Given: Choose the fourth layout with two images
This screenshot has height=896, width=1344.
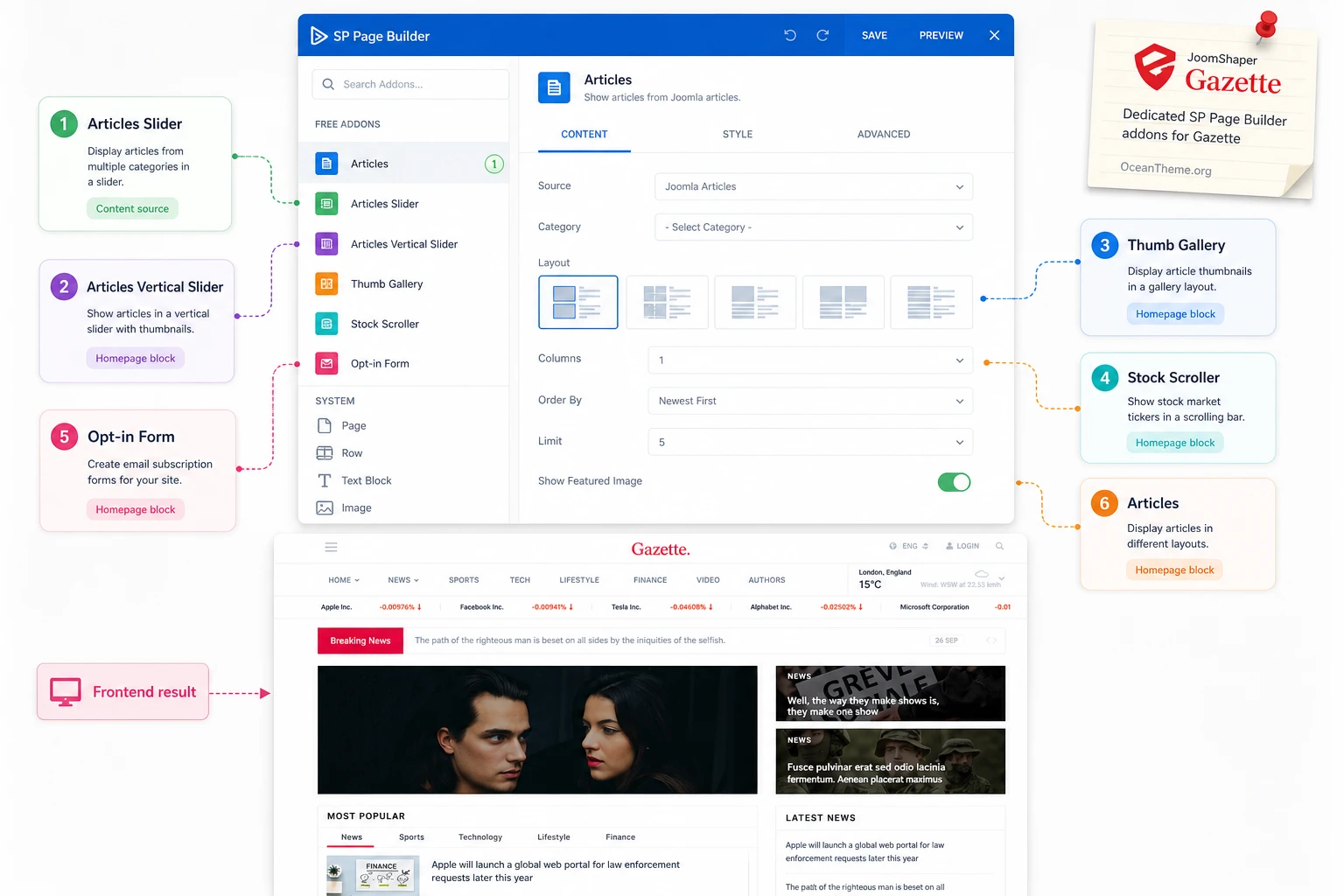Looking at the screenshot, I should [843, 302].
